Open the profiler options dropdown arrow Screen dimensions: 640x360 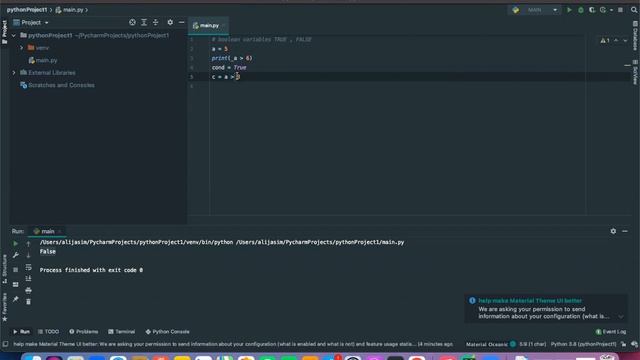[x=611, y=10]
